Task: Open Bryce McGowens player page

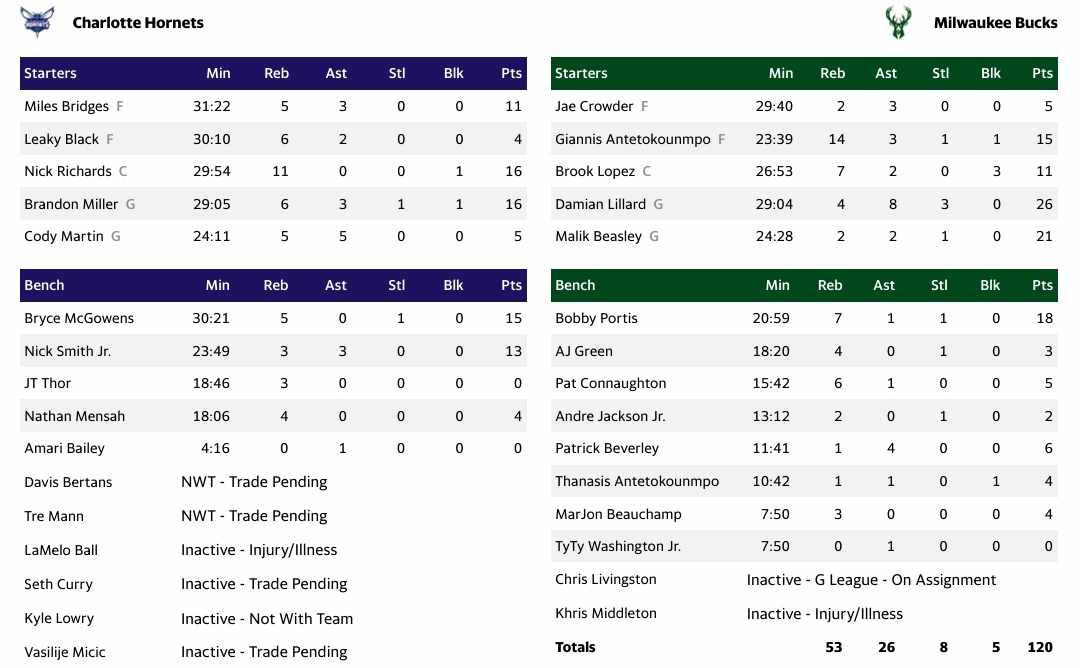Action: click(x=79, y=318)
